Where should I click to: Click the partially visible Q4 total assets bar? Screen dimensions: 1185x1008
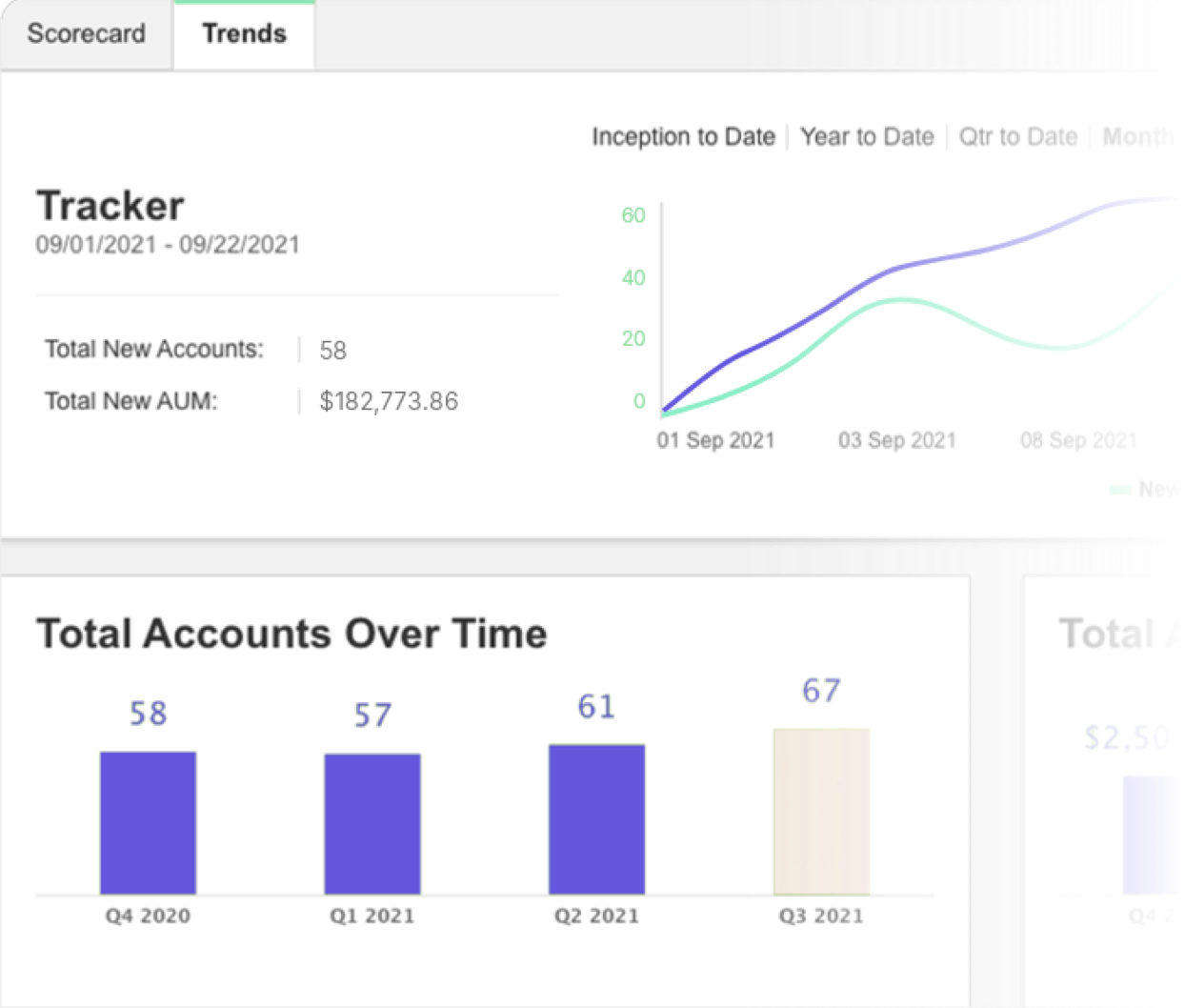pyautogui.click(x=1153, y=835)
